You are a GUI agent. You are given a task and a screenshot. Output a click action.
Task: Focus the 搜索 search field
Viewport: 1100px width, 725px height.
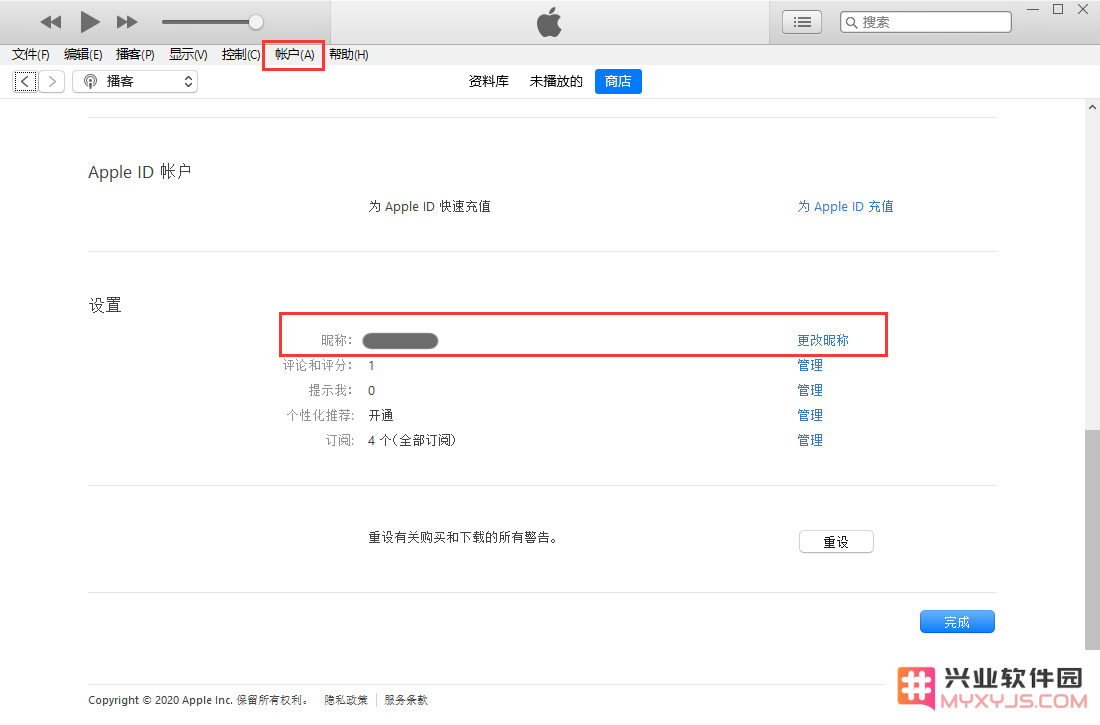[925, 22]
